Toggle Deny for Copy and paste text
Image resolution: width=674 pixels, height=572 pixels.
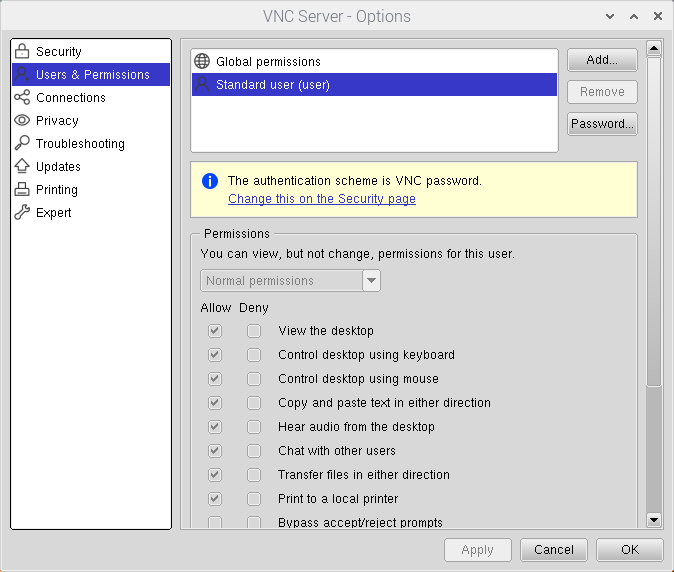254,403
